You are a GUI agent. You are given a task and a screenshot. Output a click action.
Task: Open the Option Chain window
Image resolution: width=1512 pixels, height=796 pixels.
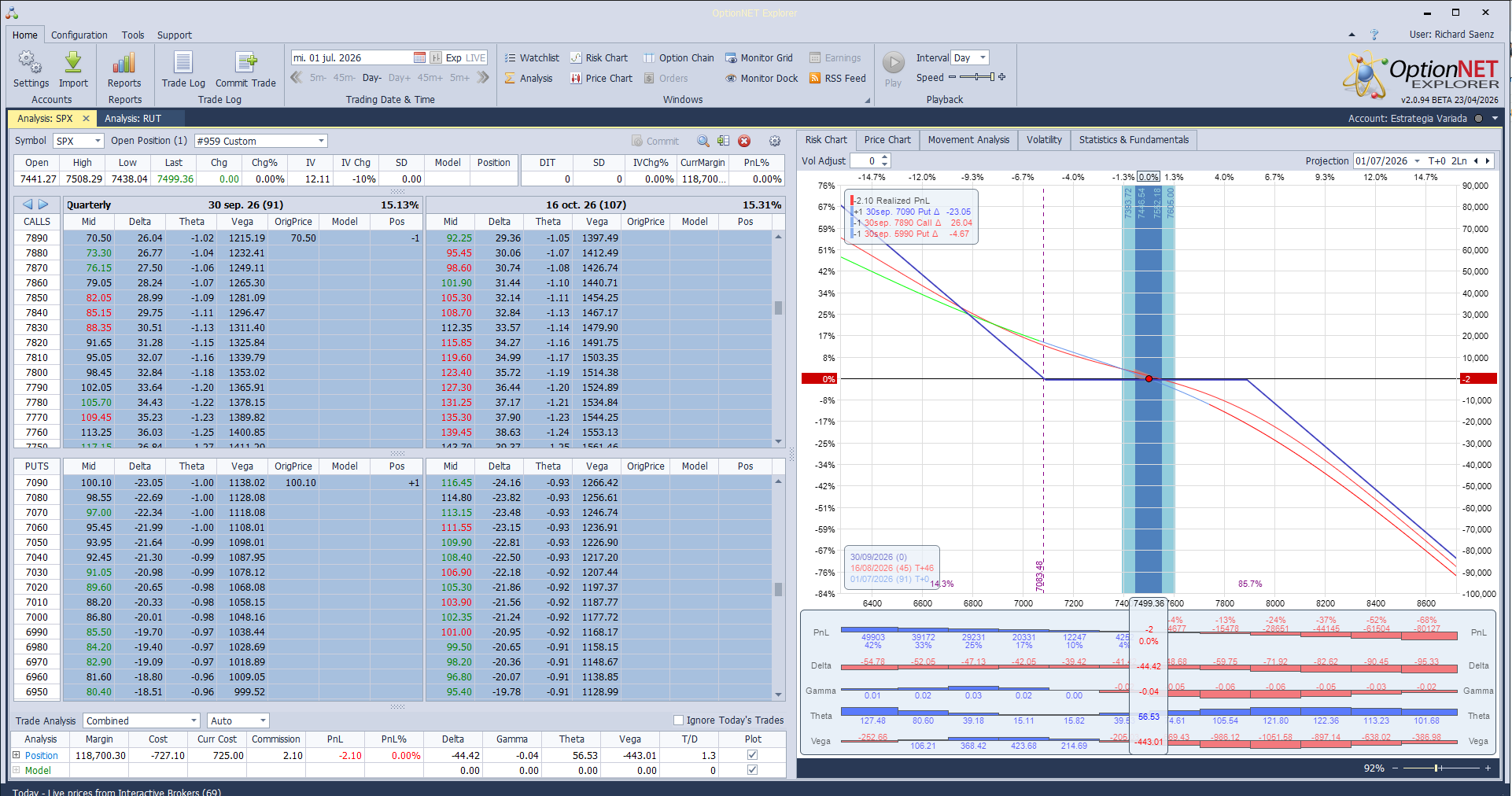coord(679,58)
